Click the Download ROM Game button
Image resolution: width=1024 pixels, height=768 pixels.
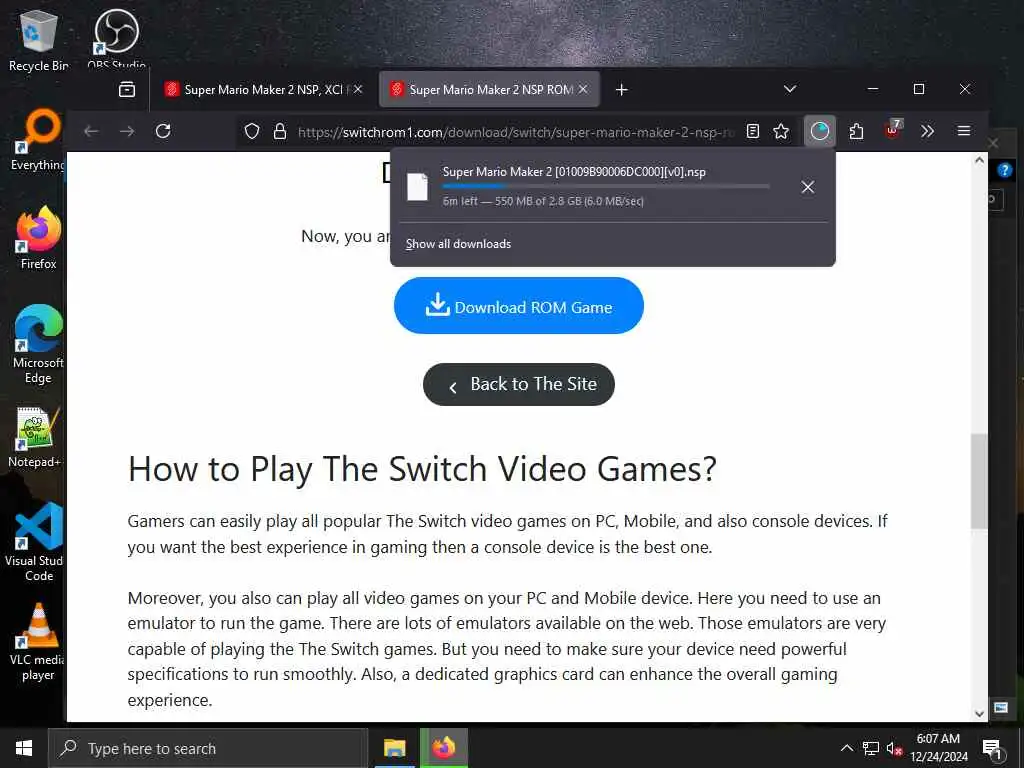[x=519, y=306]
